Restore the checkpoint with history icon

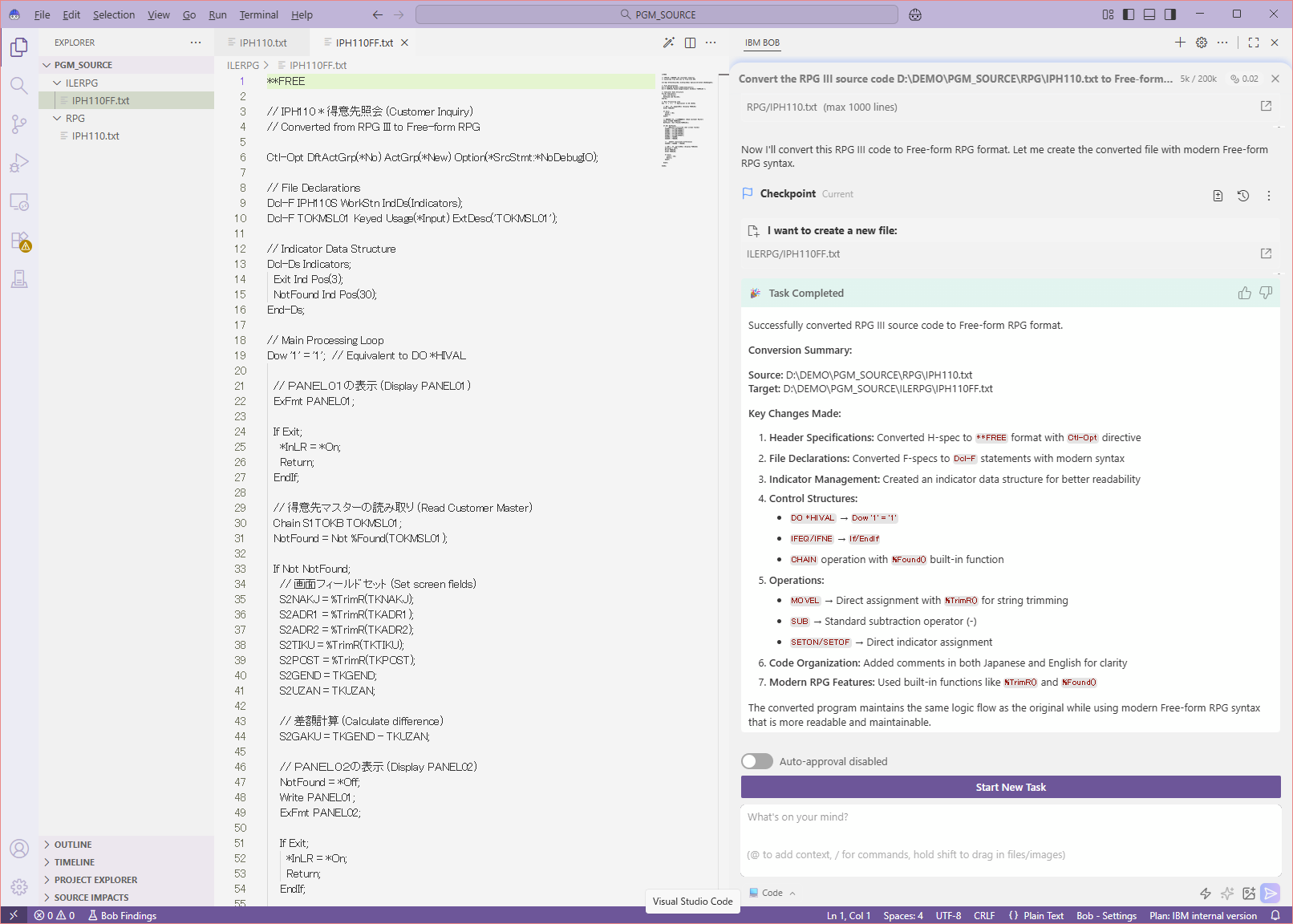click(1243, 196)
